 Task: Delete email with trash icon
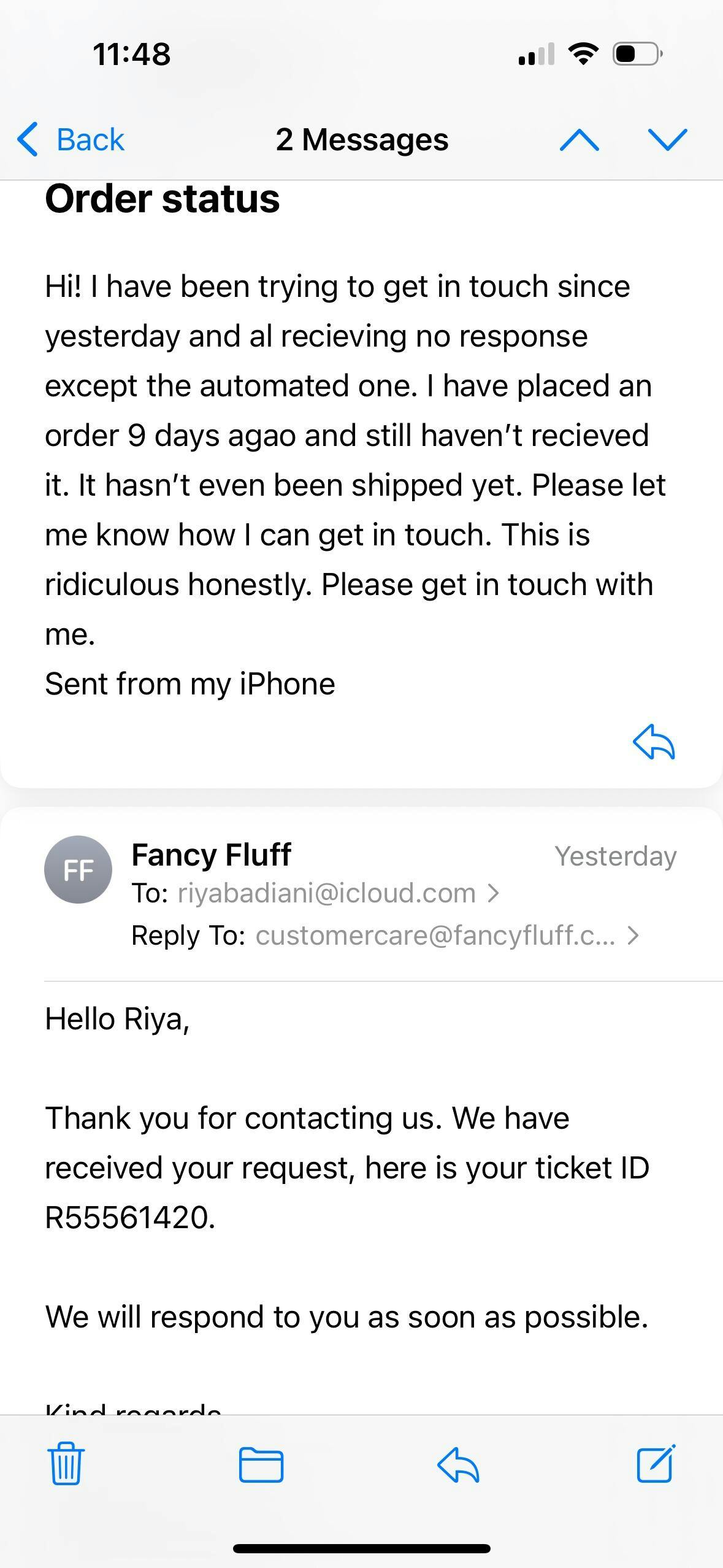(x=66, y=1464)
